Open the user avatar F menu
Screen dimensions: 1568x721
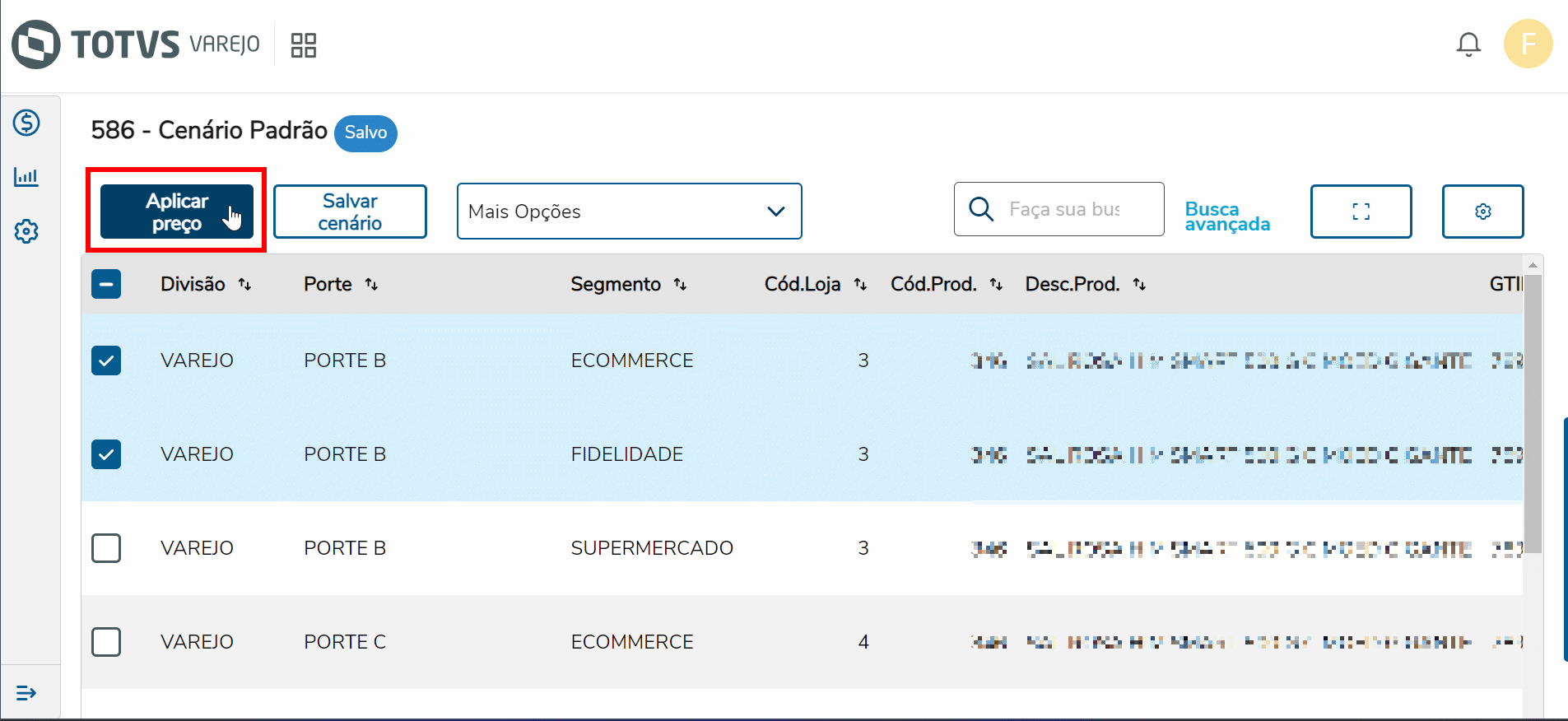(x=1528, y=44)
